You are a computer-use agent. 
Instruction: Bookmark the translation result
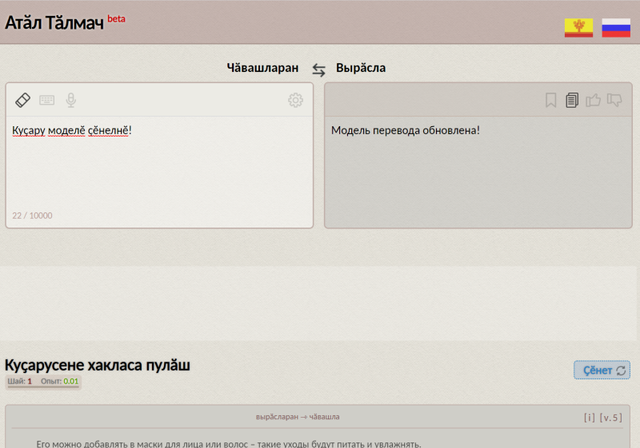click(550, 100)
